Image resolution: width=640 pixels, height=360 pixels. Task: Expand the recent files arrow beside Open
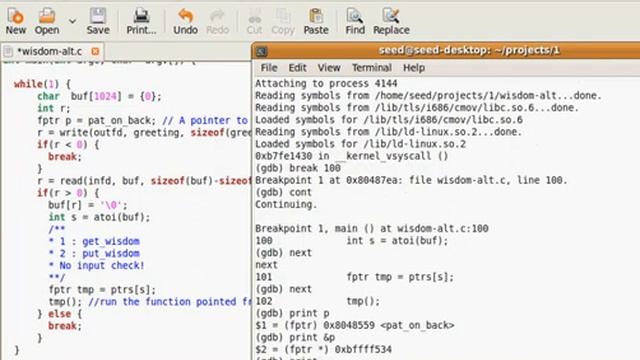tap(72, 21)
